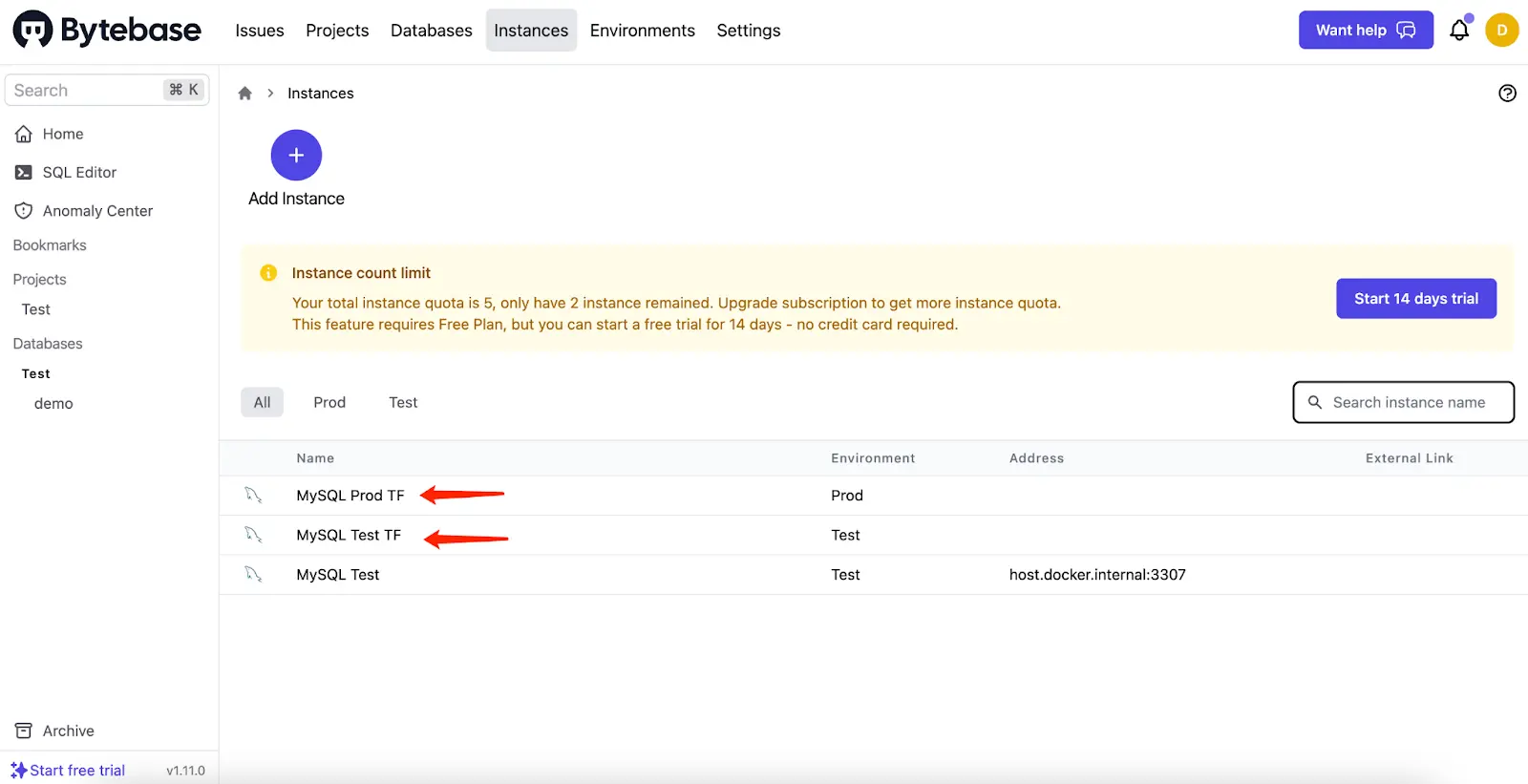Open the Issues menu

[x=260, y=31]
